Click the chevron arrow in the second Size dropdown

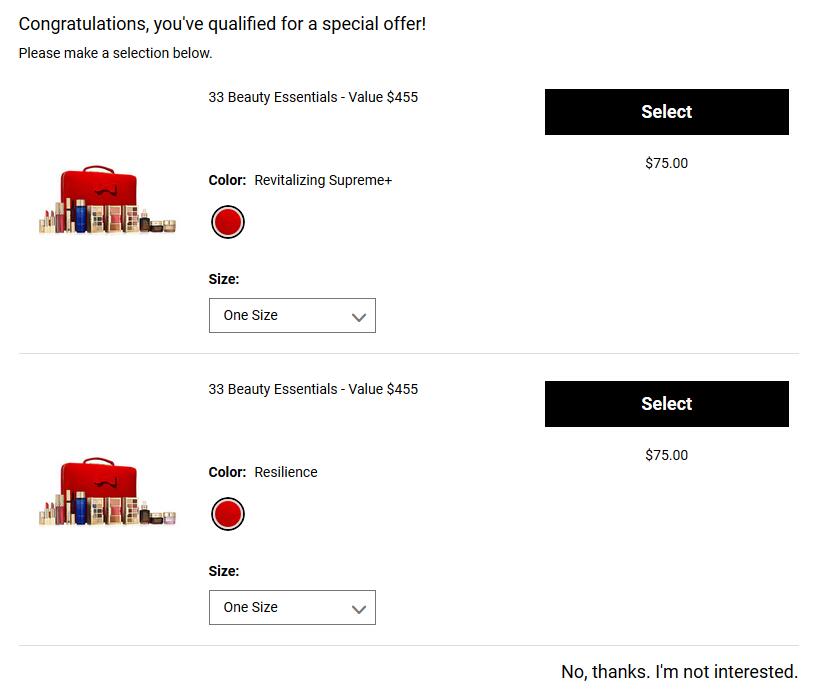tap(359, 609)
